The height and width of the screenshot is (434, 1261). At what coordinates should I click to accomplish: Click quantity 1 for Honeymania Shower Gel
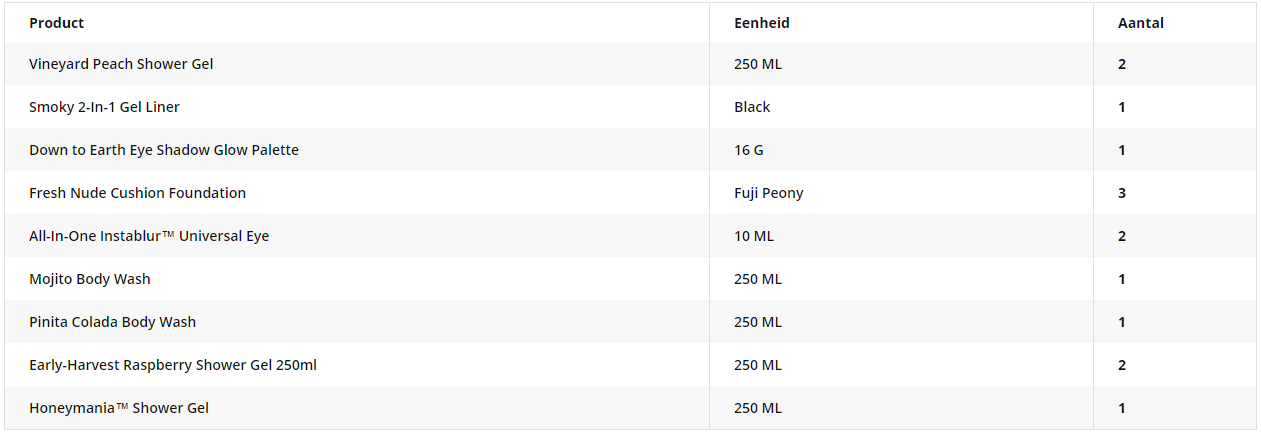(x=1122, y=408)
